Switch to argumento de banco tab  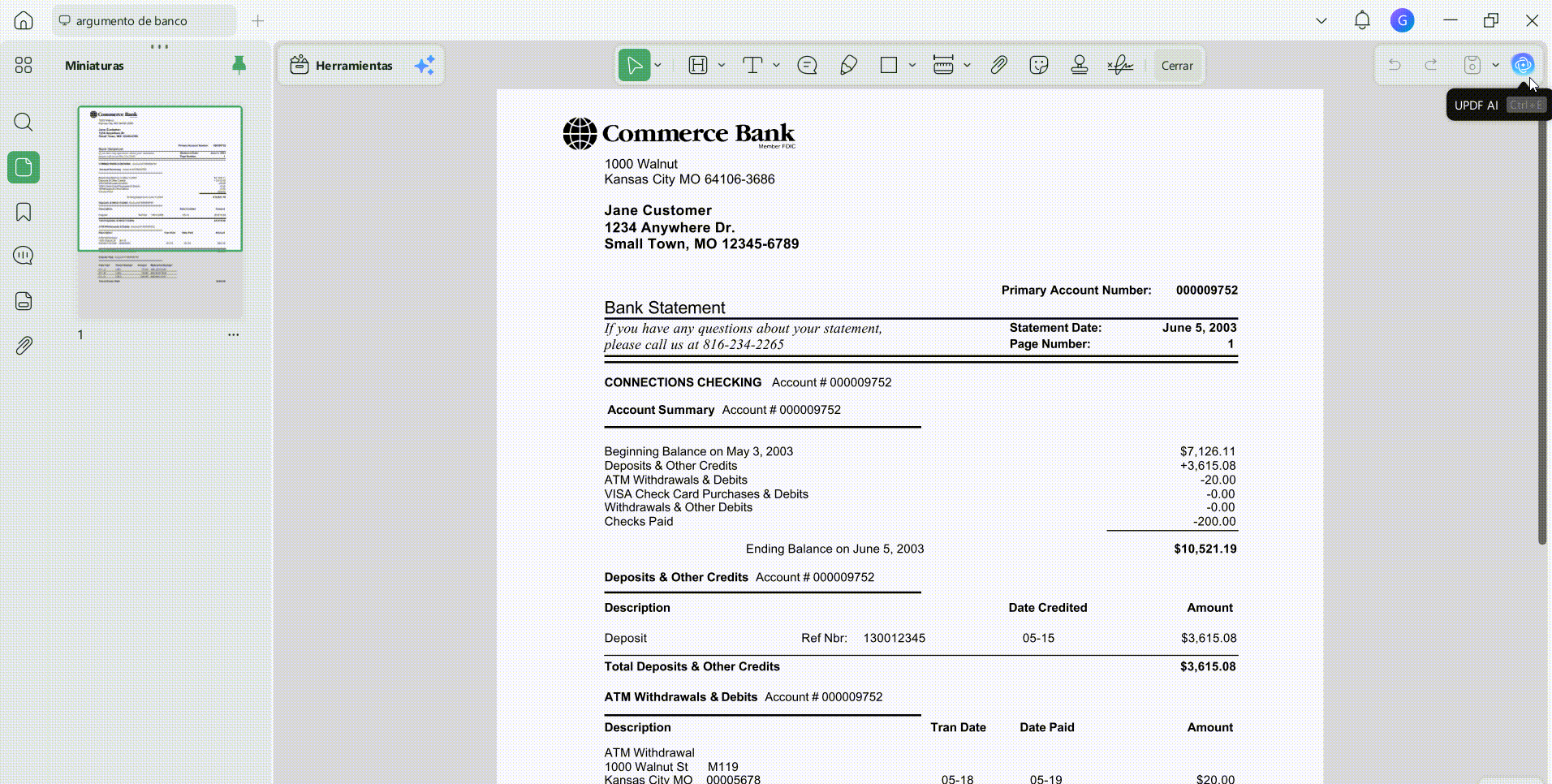point(144,21)
